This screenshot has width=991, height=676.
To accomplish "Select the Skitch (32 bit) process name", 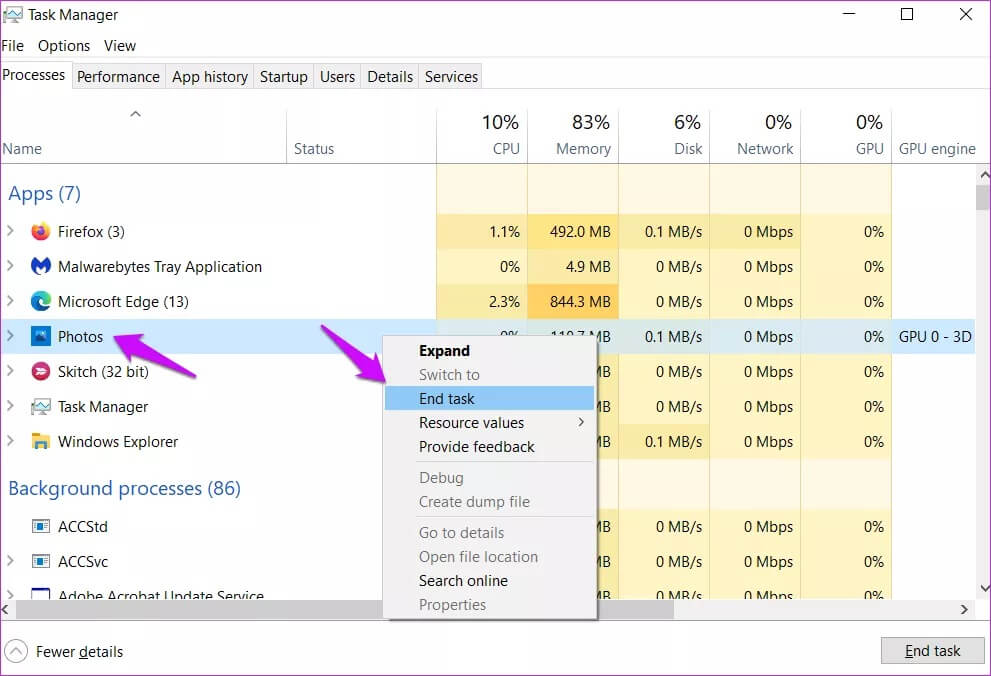I will [x=103, y=371].
